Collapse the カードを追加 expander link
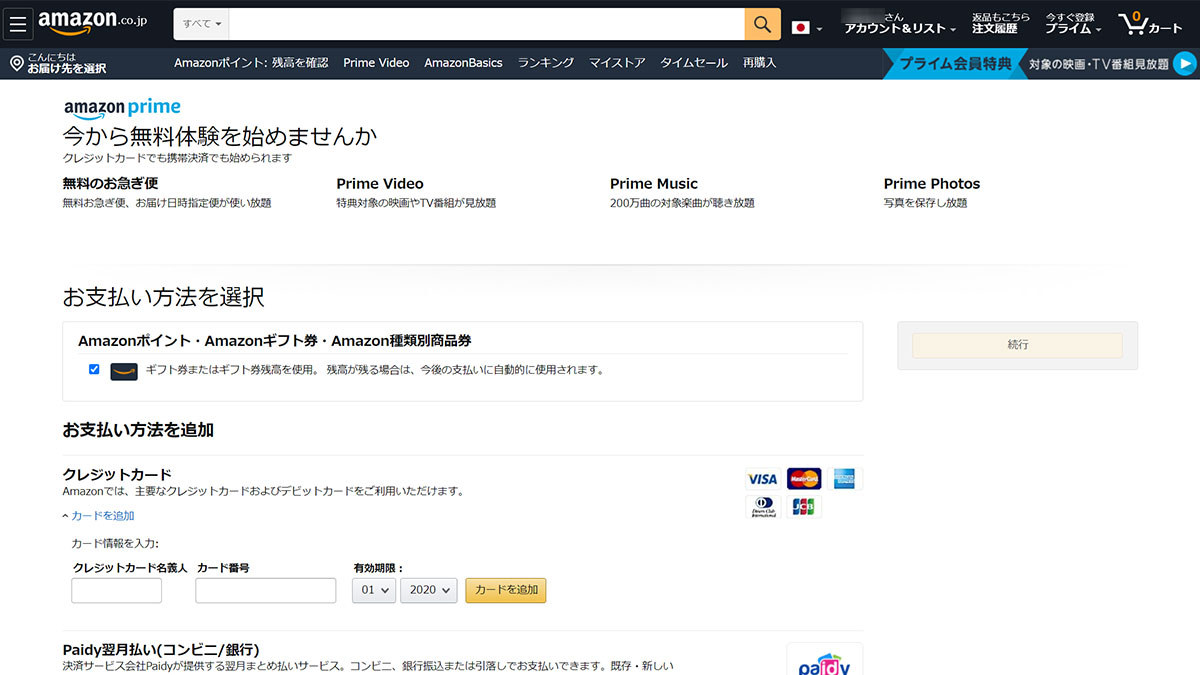Image resolution: width=1200 pixels, height=675 pixels. (x=98, y=516)
